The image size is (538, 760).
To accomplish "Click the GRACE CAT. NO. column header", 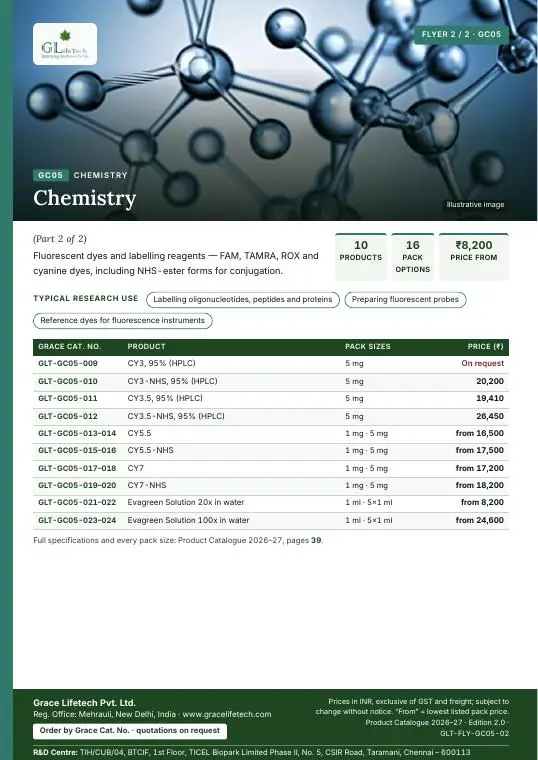I will pos(69,347).
